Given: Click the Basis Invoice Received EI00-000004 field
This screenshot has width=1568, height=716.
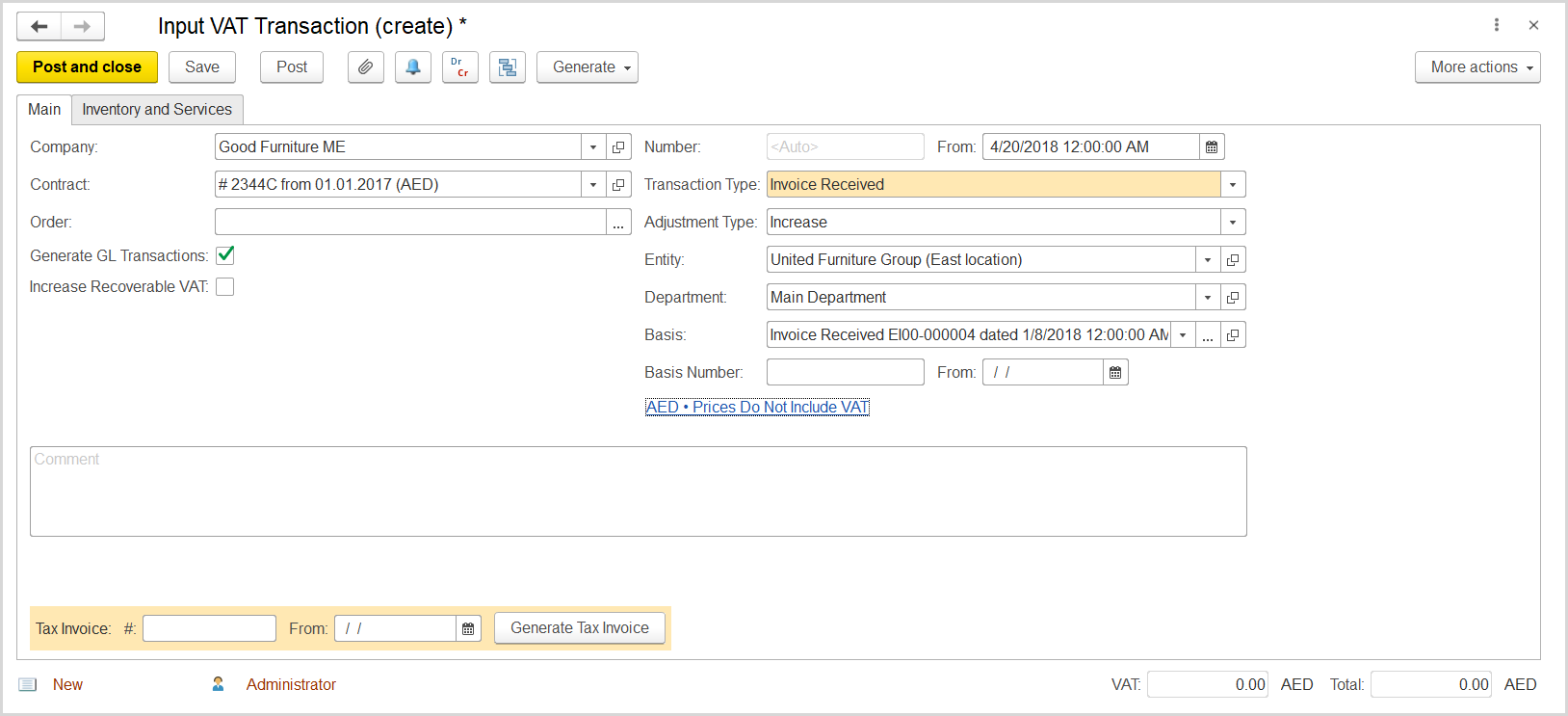Looking at the screenshot, I should click(x=968, y=335).
